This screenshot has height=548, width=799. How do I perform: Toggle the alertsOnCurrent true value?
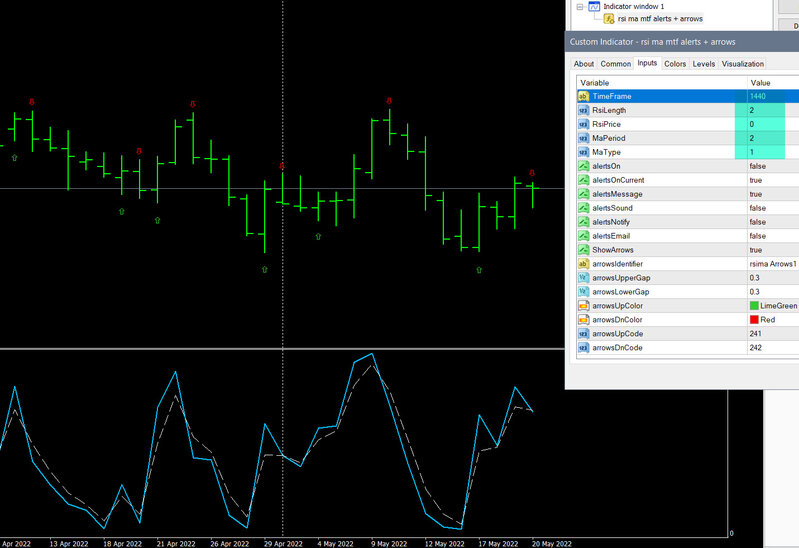click(x=773, y=180)
